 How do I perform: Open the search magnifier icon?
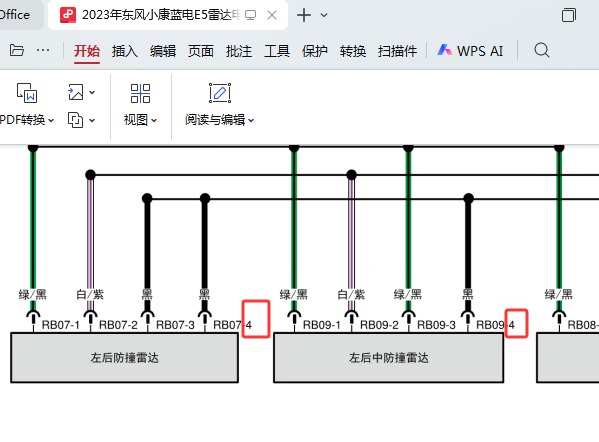coord(542,50)
